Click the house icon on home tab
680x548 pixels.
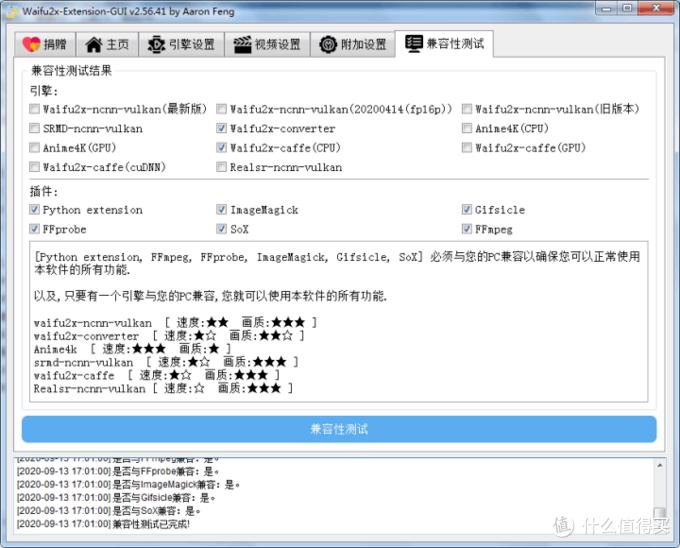click(x=94, y=44)
